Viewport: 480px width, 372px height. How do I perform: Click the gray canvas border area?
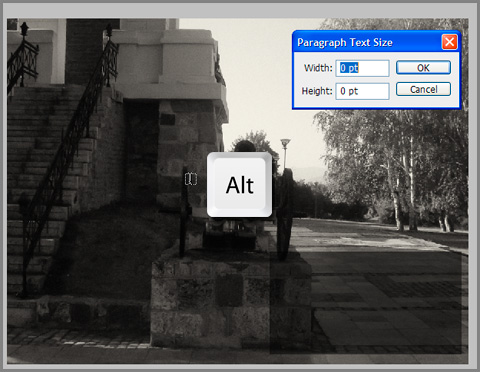pos(240,10)
